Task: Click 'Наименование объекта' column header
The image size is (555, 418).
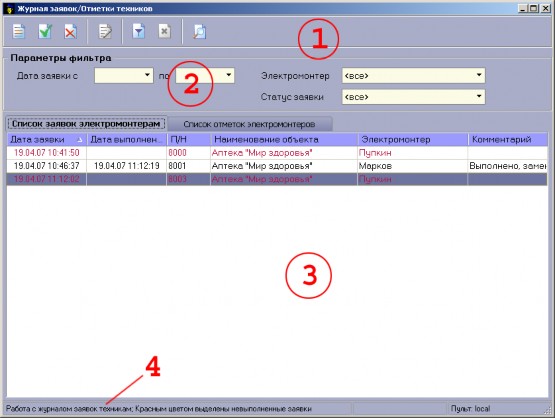Action: click(284, 139)
